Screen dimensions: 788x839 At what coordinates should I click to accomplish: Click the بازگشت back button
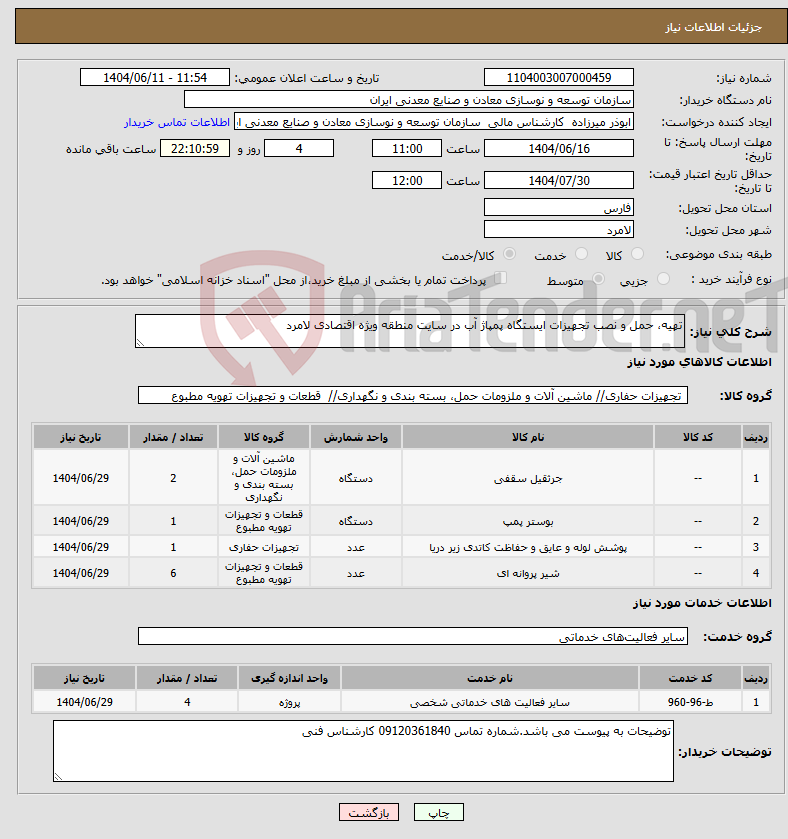pos(369,812)
